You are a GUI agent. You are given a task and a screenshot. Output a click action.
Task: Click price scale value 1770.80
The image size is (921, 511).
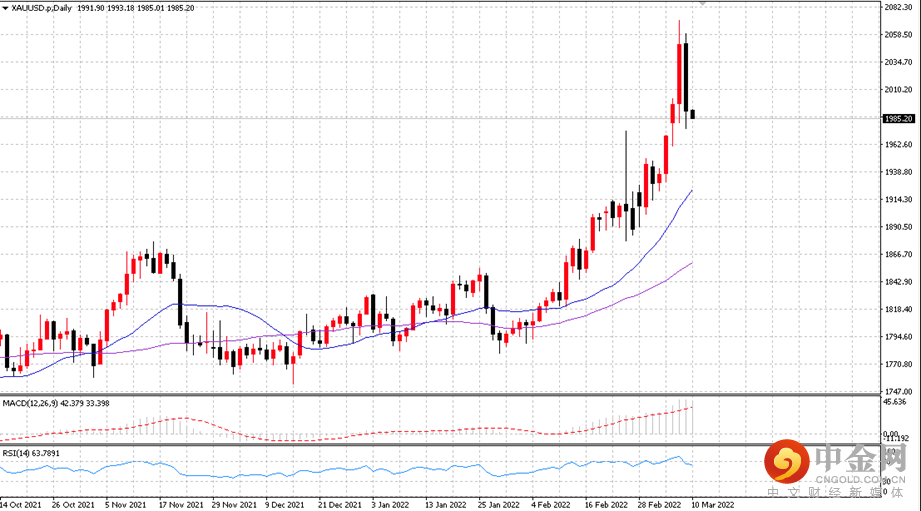(898, 365)
